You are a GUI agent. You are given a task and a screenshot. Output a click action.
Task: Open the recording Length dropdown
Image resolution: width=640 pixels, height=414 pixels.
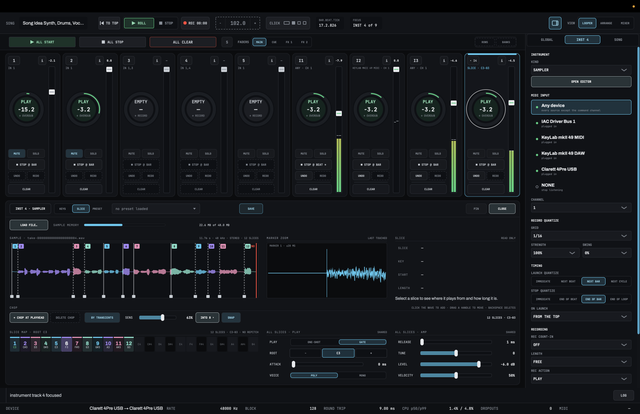coord(581,362)
